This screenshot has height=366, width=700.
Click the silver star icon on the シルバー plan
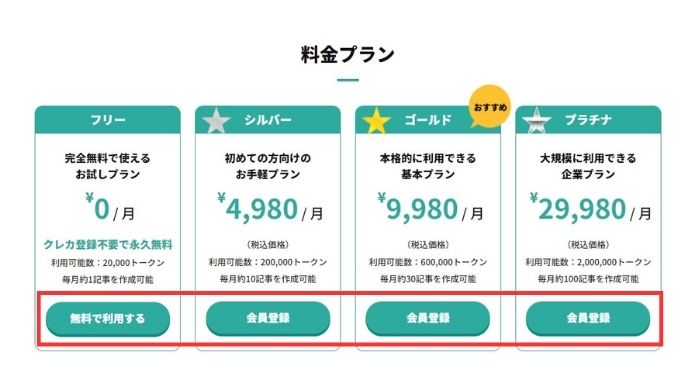216,120
